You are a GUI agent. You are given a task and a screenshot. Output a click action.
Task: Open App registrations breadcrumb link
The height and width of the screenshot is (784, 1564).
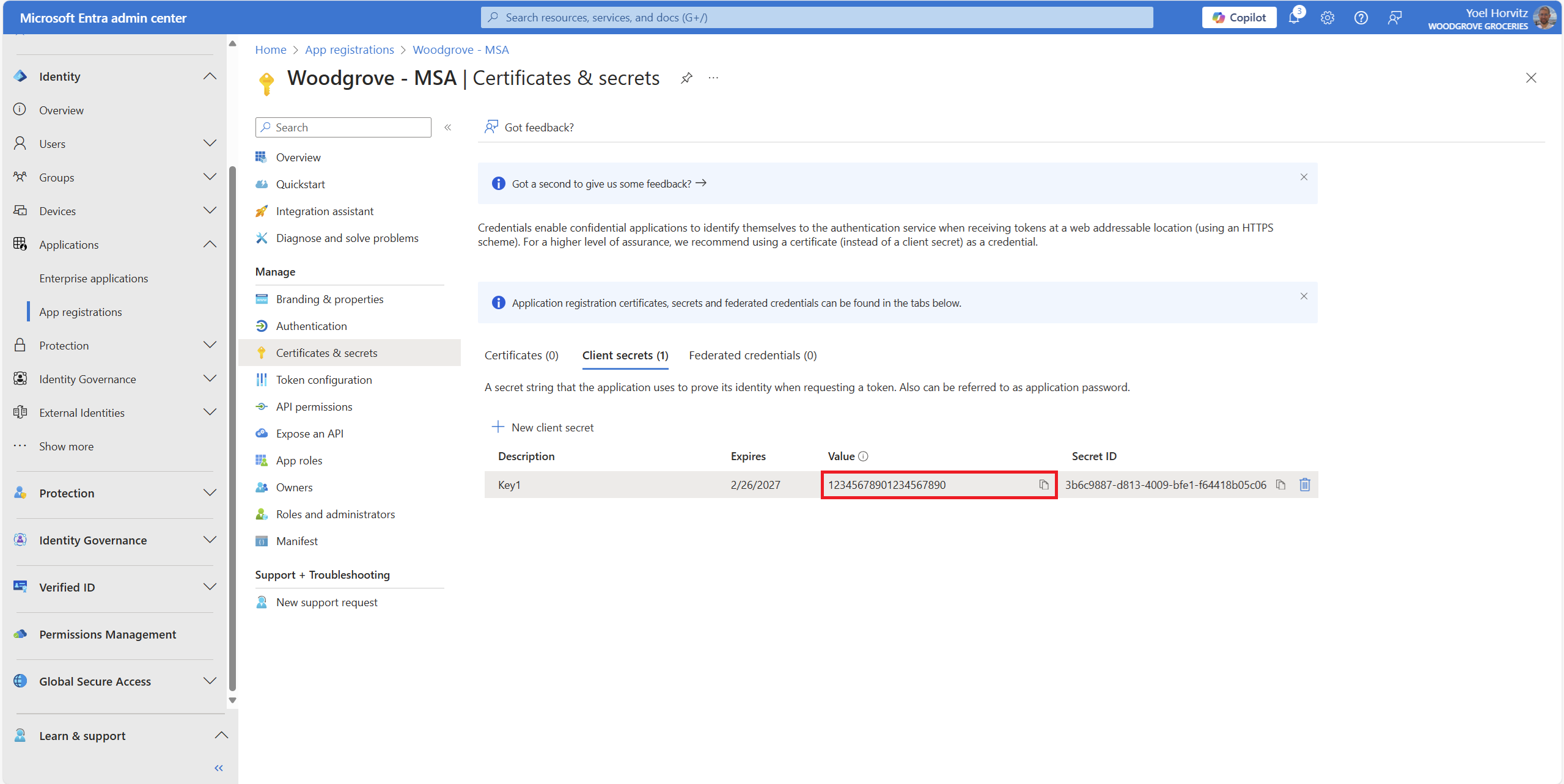[x=349, y=50]
